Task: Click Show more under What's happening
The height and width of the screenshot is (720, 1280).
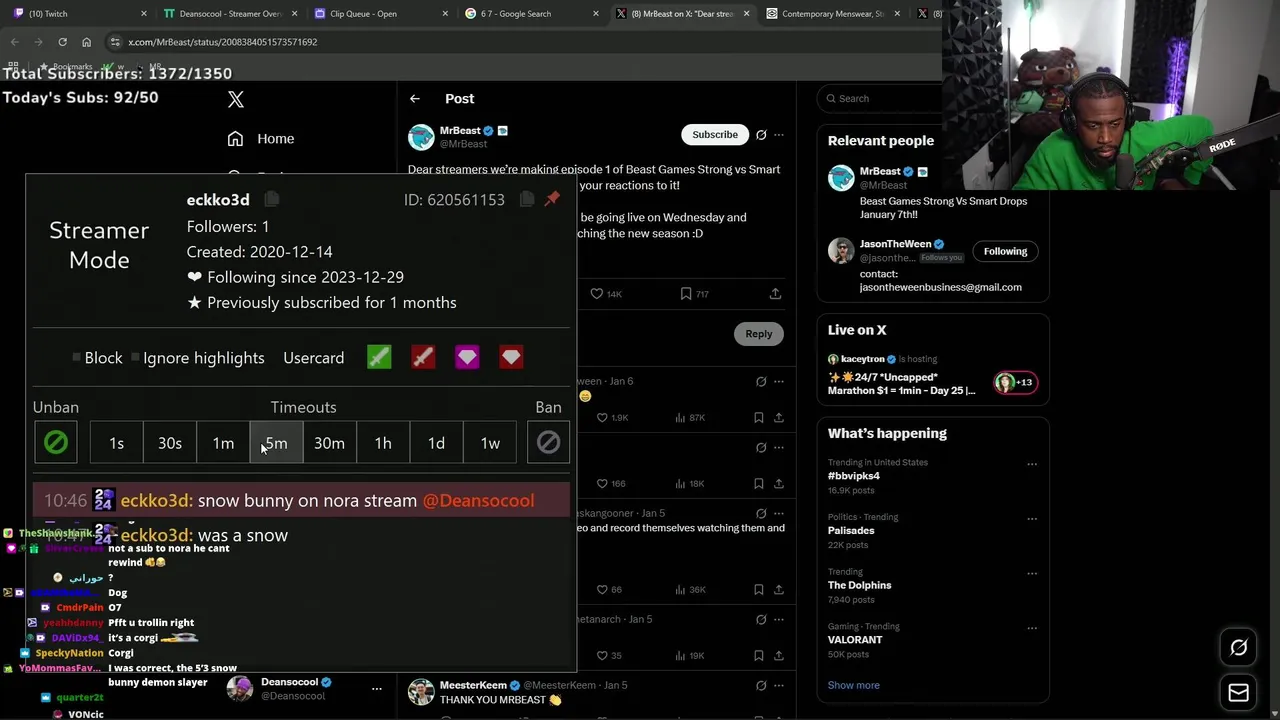Action: pyautogui.click(x=853, y=685)
